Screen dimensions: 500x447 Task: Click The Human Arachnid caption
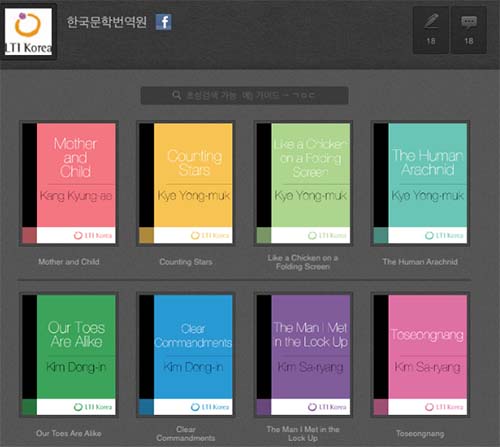click(x=420, y=262)
